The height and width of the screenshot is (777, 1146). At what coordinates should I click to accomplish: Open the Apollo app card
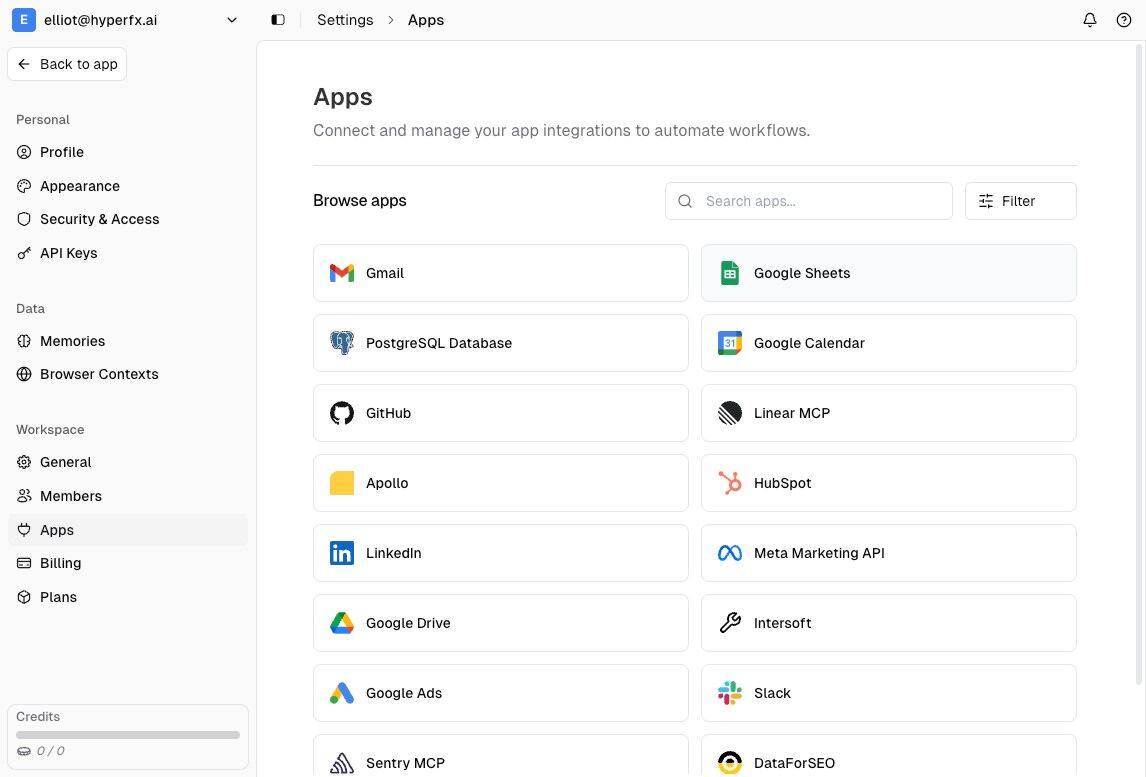[501, 483]
